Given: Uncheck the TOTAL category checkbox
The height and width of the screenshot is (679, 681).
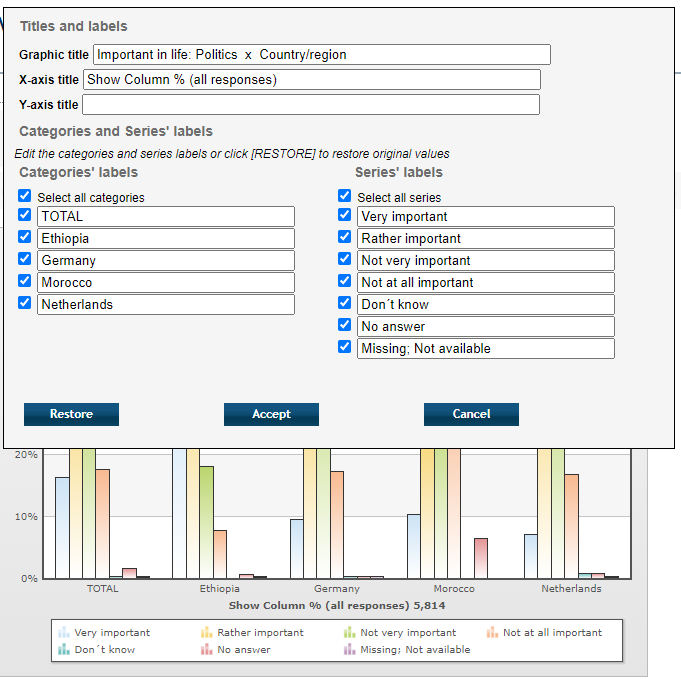Looking at the screenshot, I should (25, 215).
